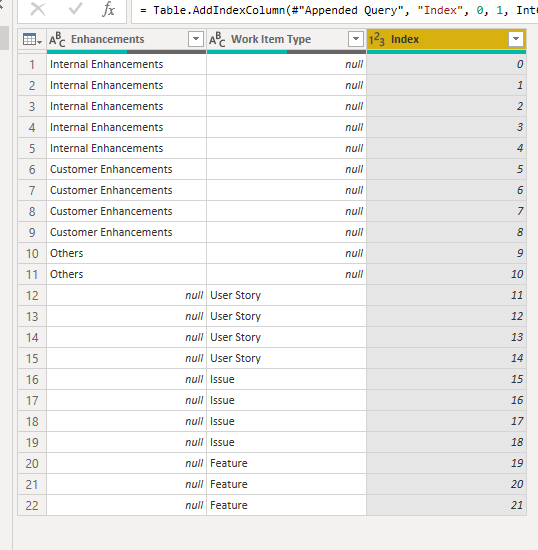Click Index value 11 cell
Viewport: 538px width, 550px height.
coord(446,295)
